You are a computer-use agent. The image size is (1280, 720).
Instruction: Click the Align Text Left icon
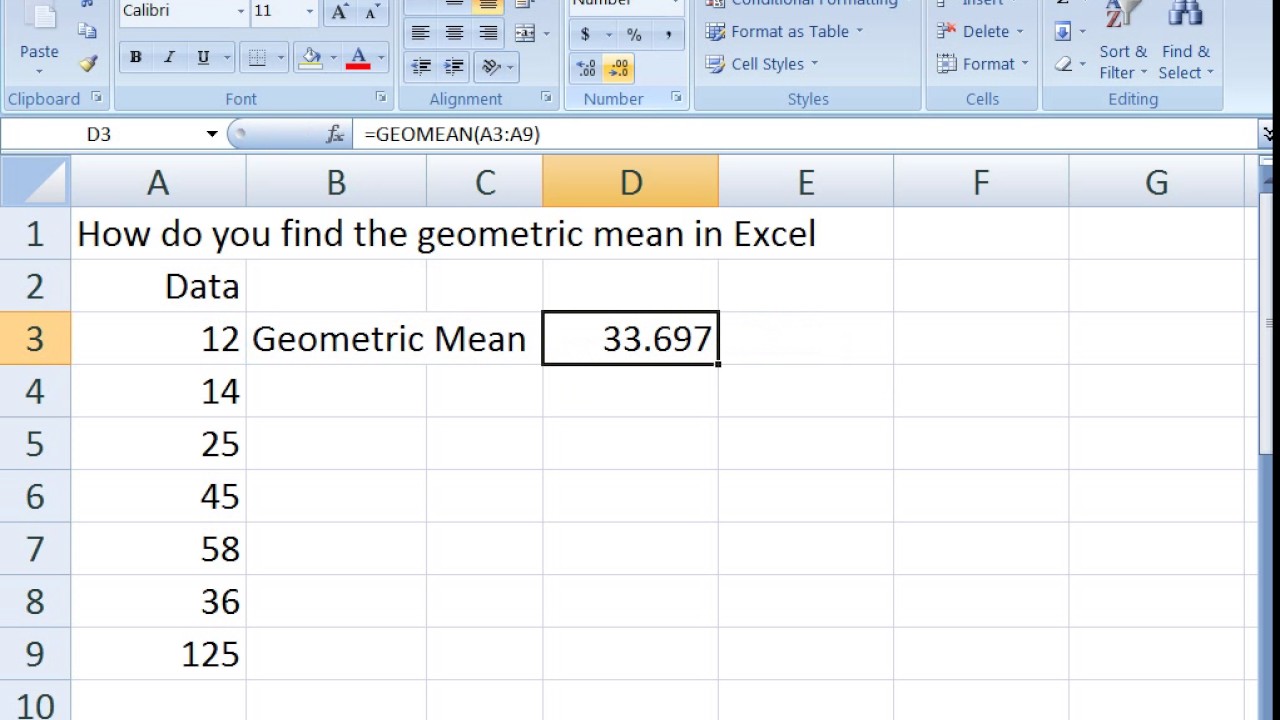420,33
